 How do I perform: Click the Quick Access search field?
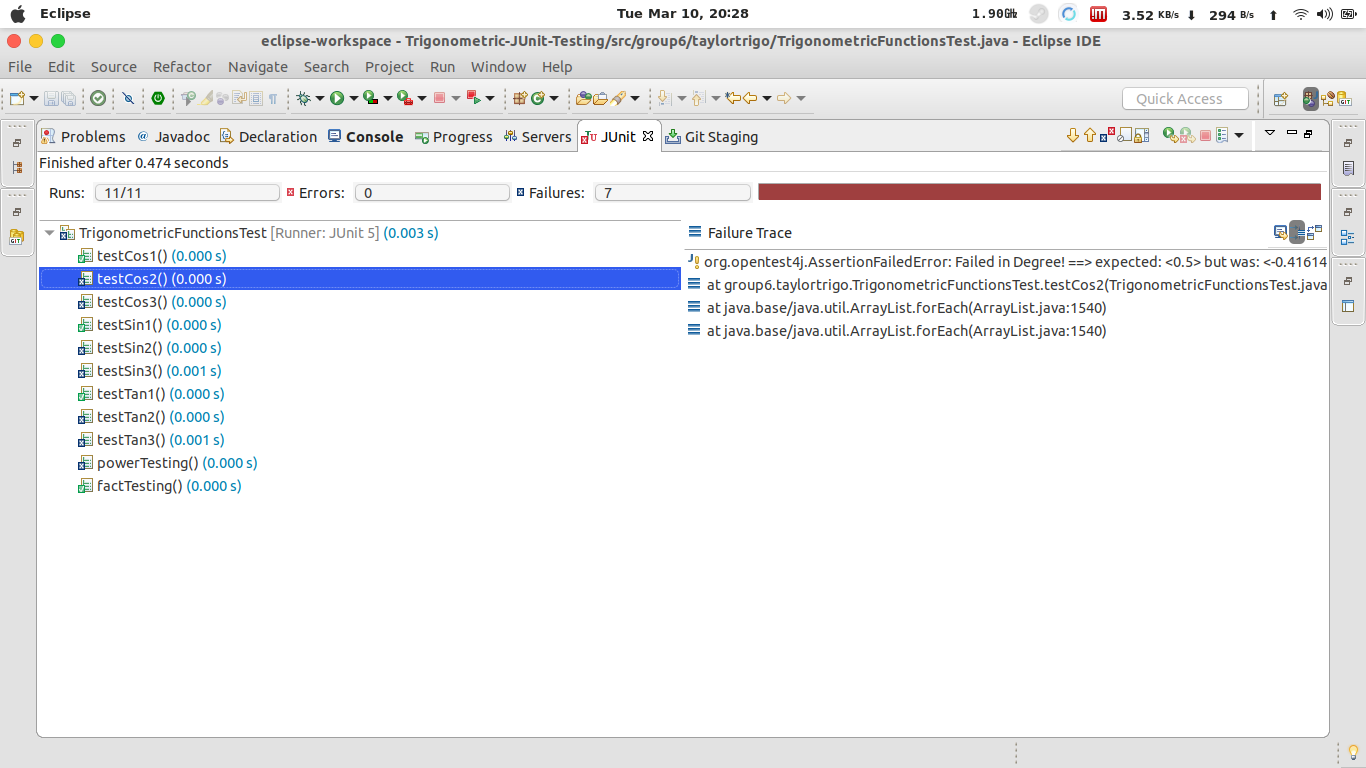coord(1185,99)
